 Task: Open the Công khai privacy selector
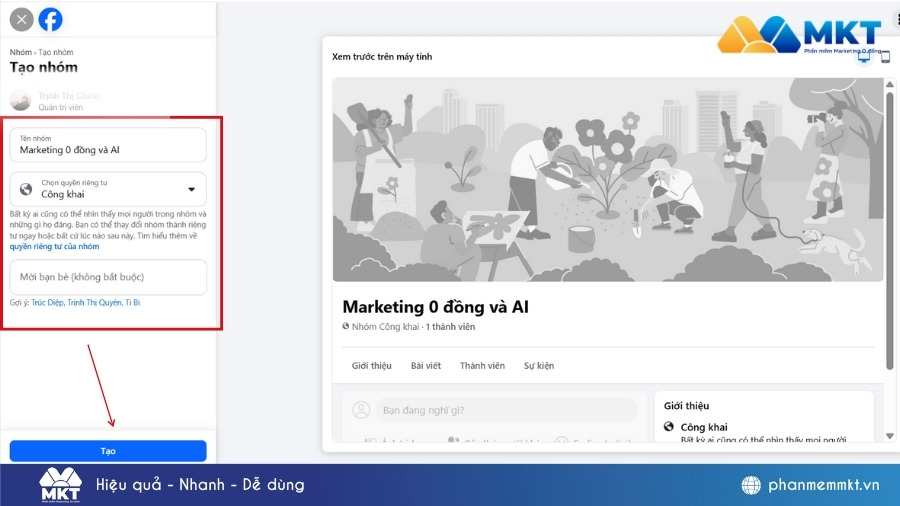(x=108, y=189)
